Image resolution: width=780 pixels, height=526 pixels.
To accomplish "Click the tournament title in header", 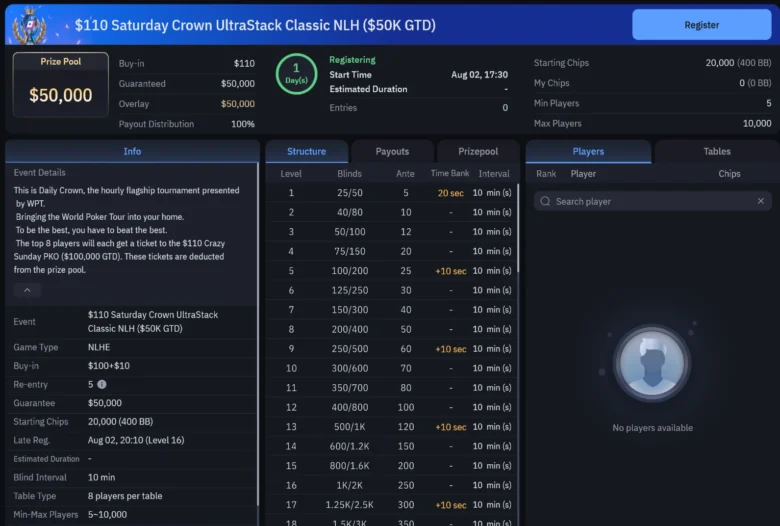I will coord(255,25).
